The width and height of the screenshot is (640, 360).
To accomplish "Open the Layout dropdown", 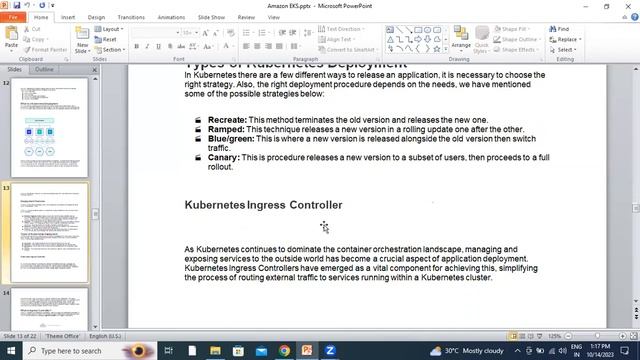I will (109, 29).
